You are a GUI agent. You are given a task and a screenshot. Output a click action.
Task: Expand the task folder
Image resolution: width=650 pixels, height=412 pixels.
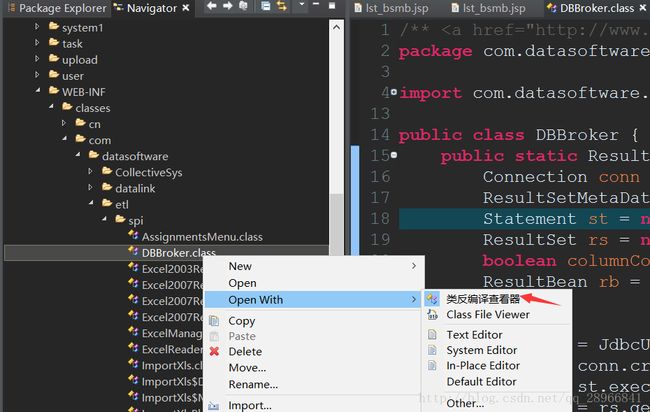coord(37,42)
